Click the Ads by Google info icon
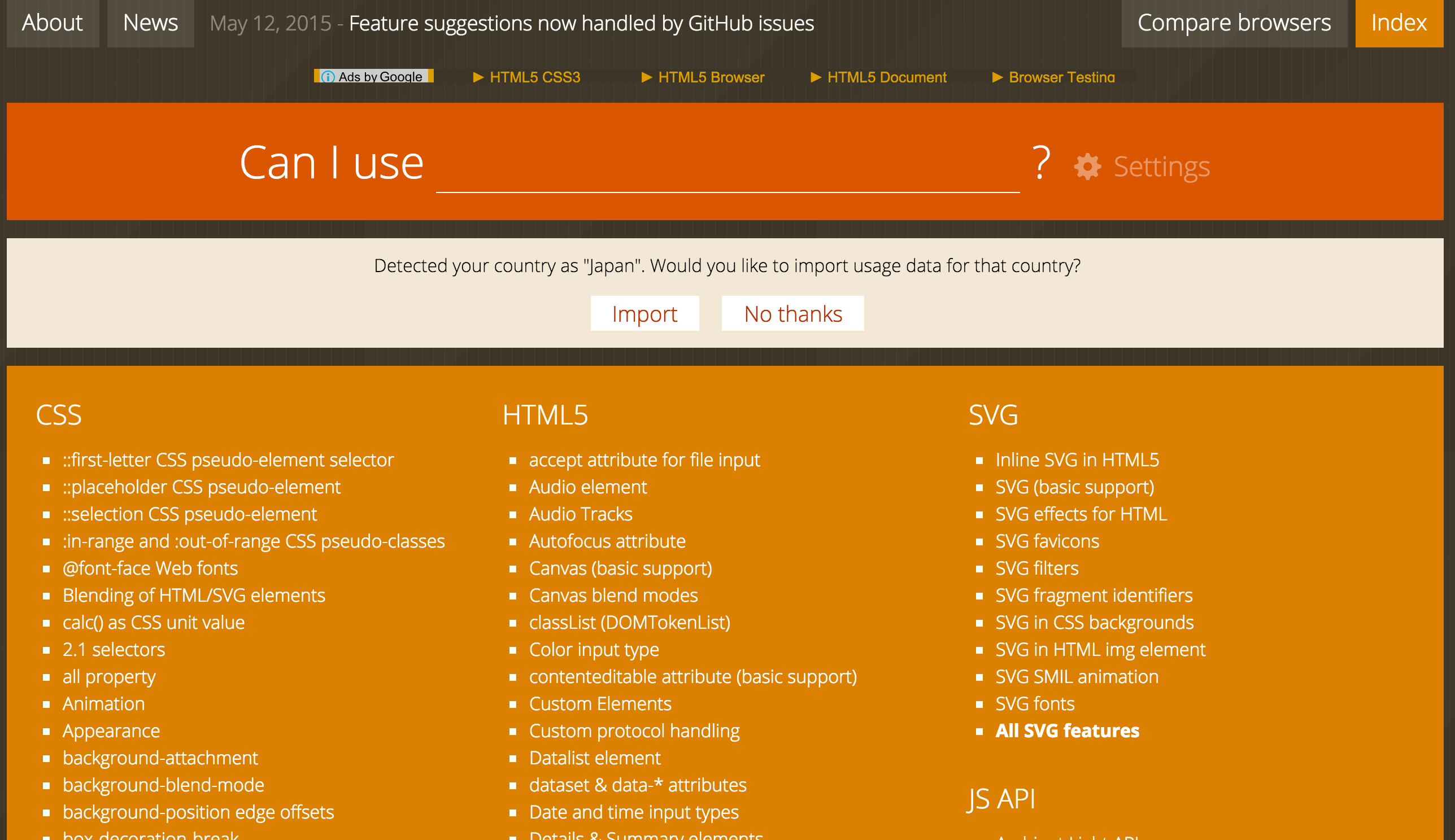The image size is (1455, 840). pos(328,77)
